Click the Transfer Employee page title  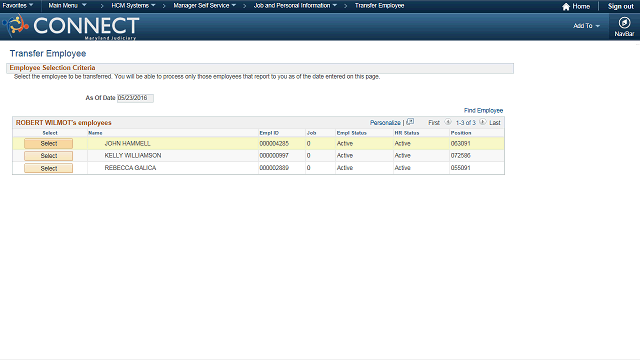48,53
